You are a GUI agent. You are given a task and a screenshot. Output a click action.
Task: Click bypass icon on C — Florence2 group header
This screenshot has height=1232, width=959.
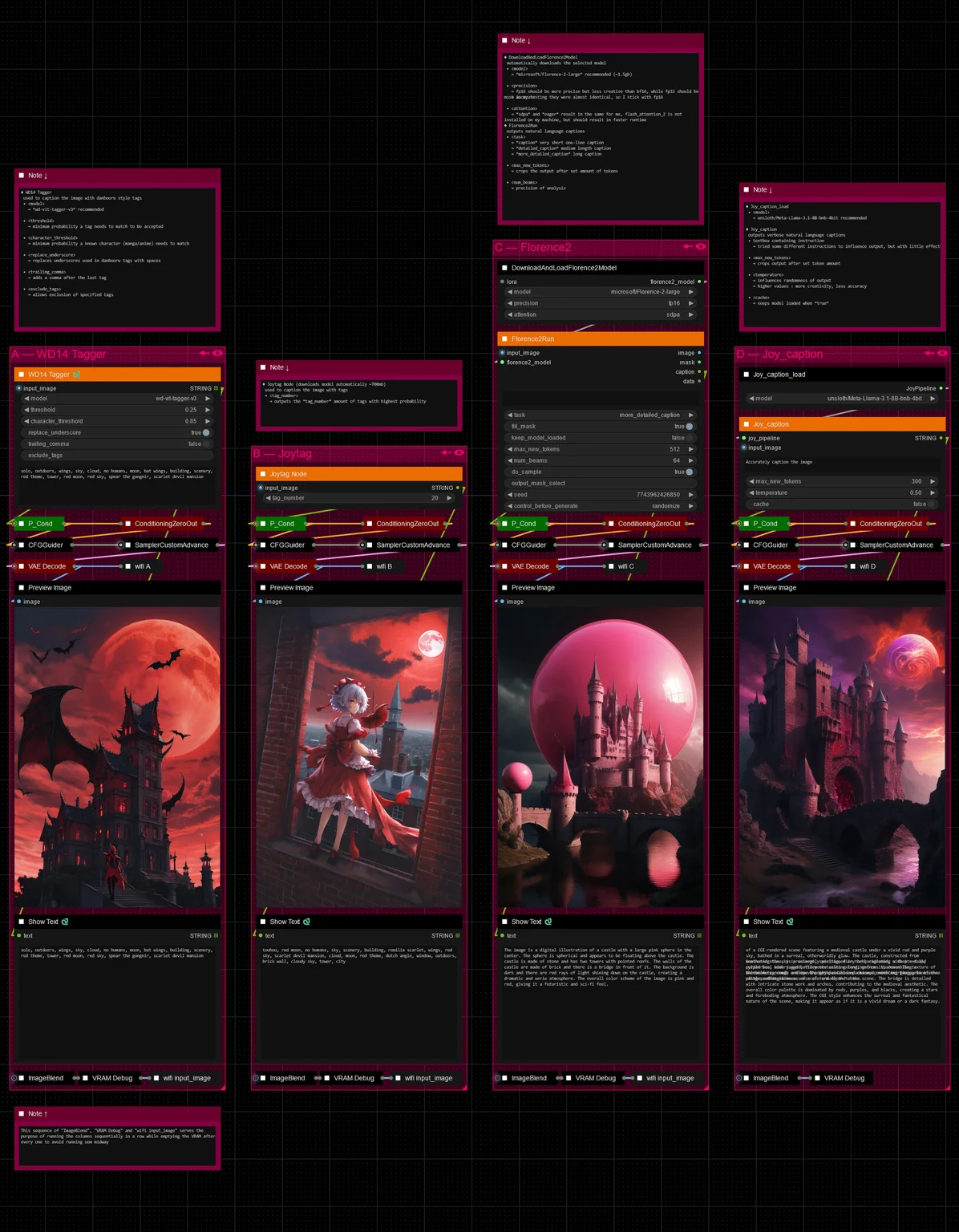tap(687, 246)
